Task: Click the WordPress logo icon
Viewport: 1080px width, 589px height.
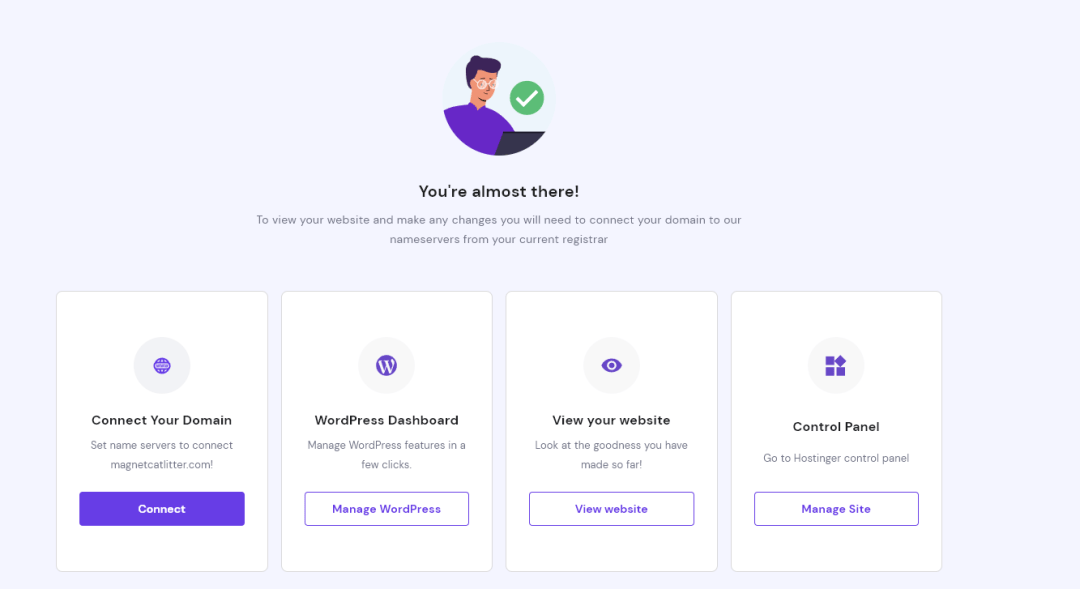Action: tap(386, 366)
